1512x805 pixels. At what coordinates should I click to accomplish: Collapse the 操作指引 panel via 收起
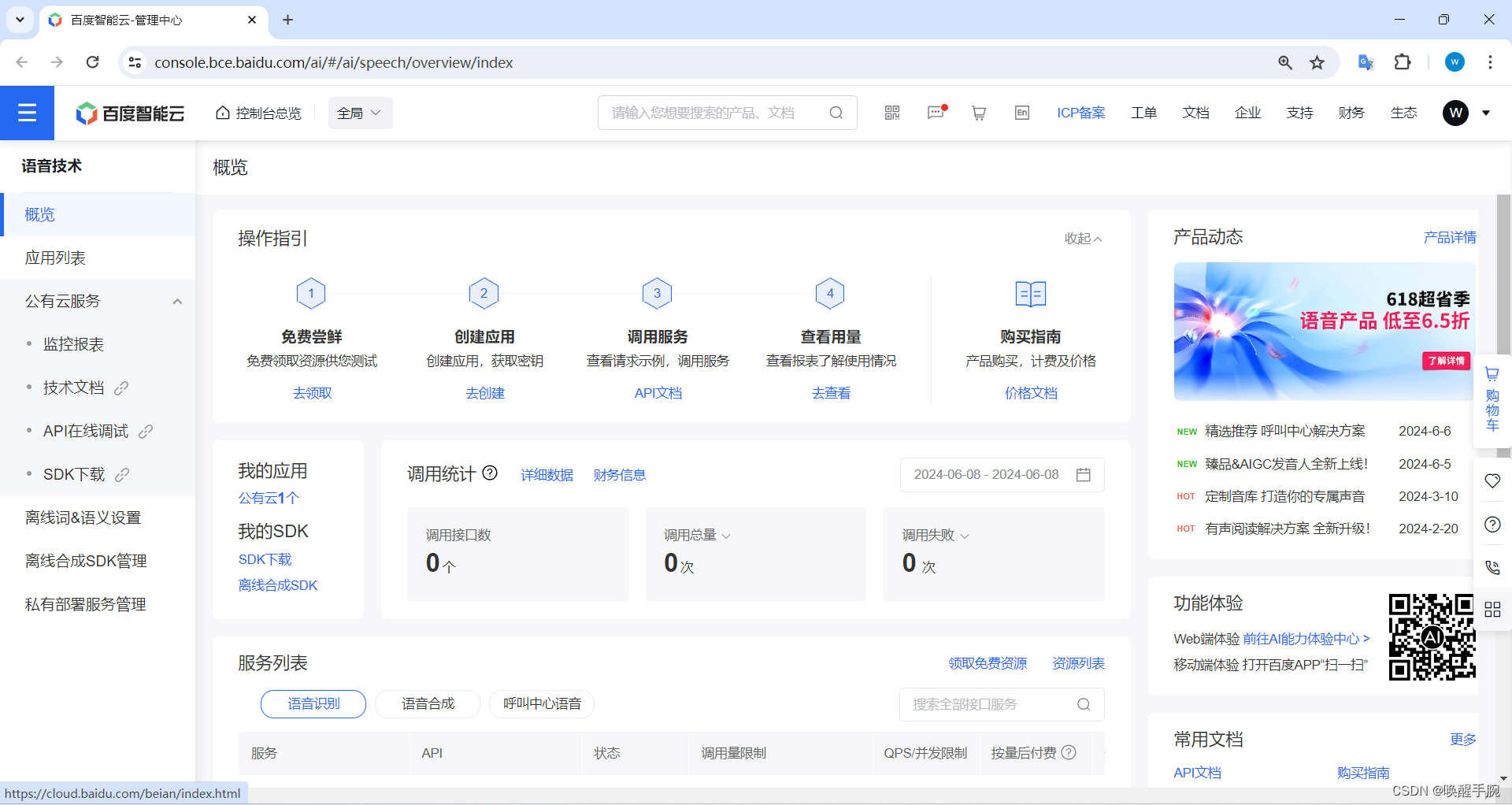(1083, 238)
